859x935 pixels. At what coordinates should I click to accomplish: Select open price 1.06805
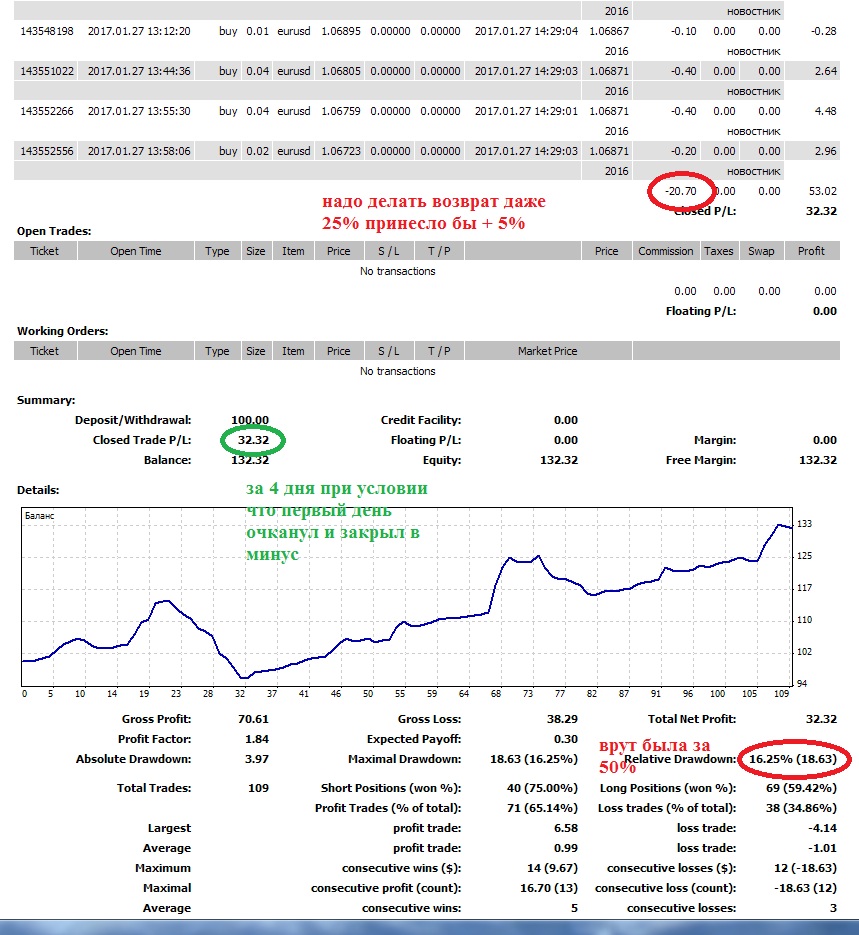(341, 71)
